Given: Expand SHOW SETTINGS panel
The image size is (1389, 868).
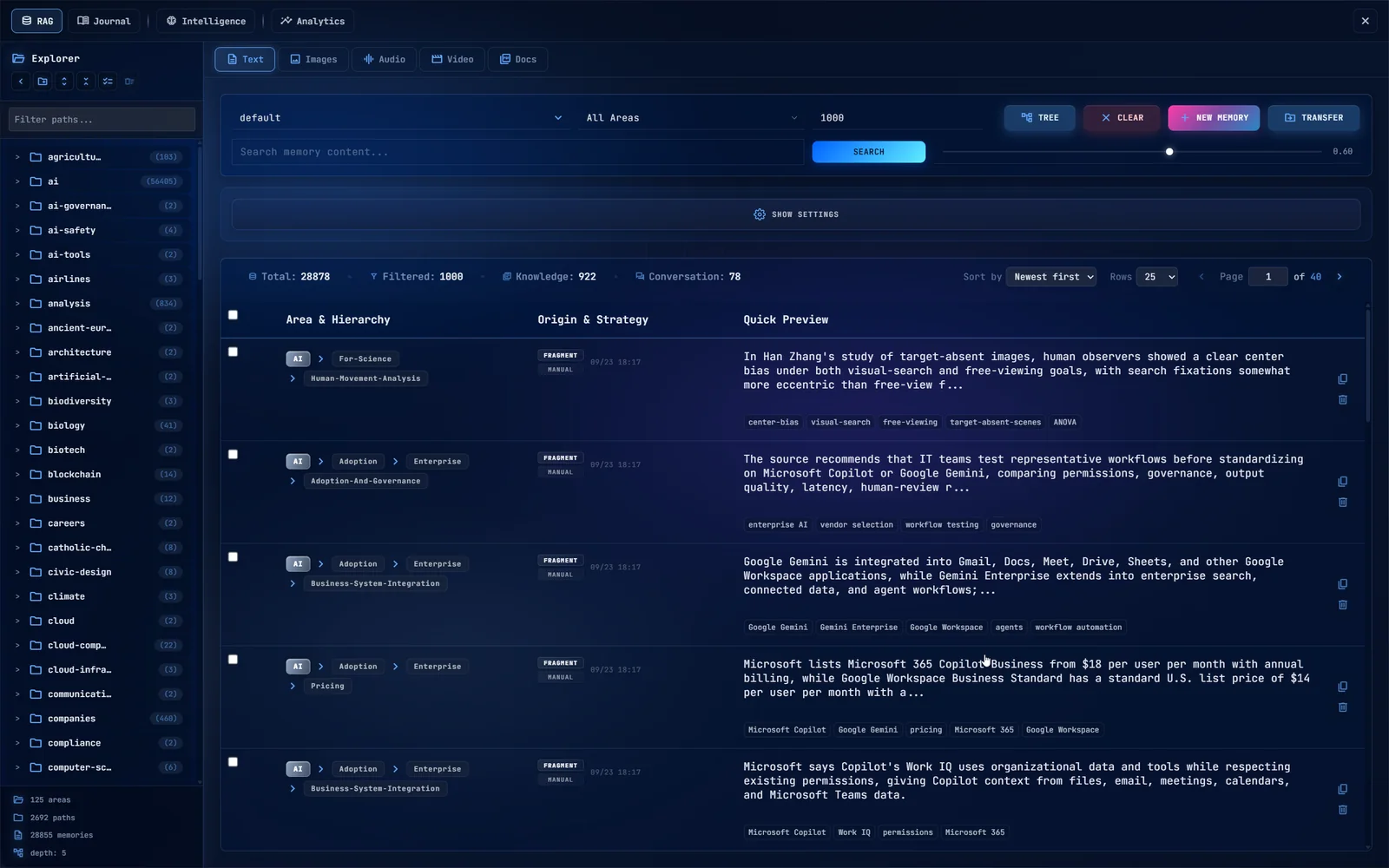Looking at the screenshot, I should tap(796, 214).
